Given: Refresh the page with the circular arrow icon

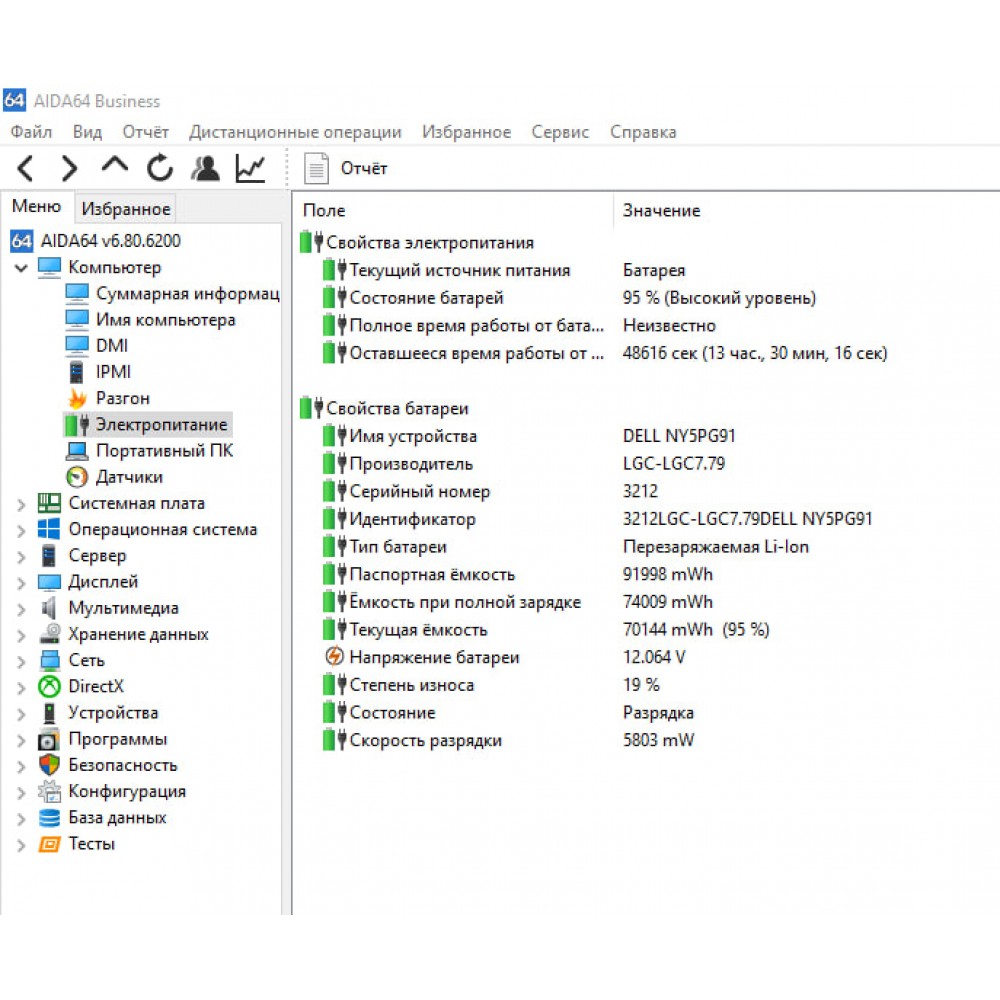Looking at the screenshot, I should point(159,168).
